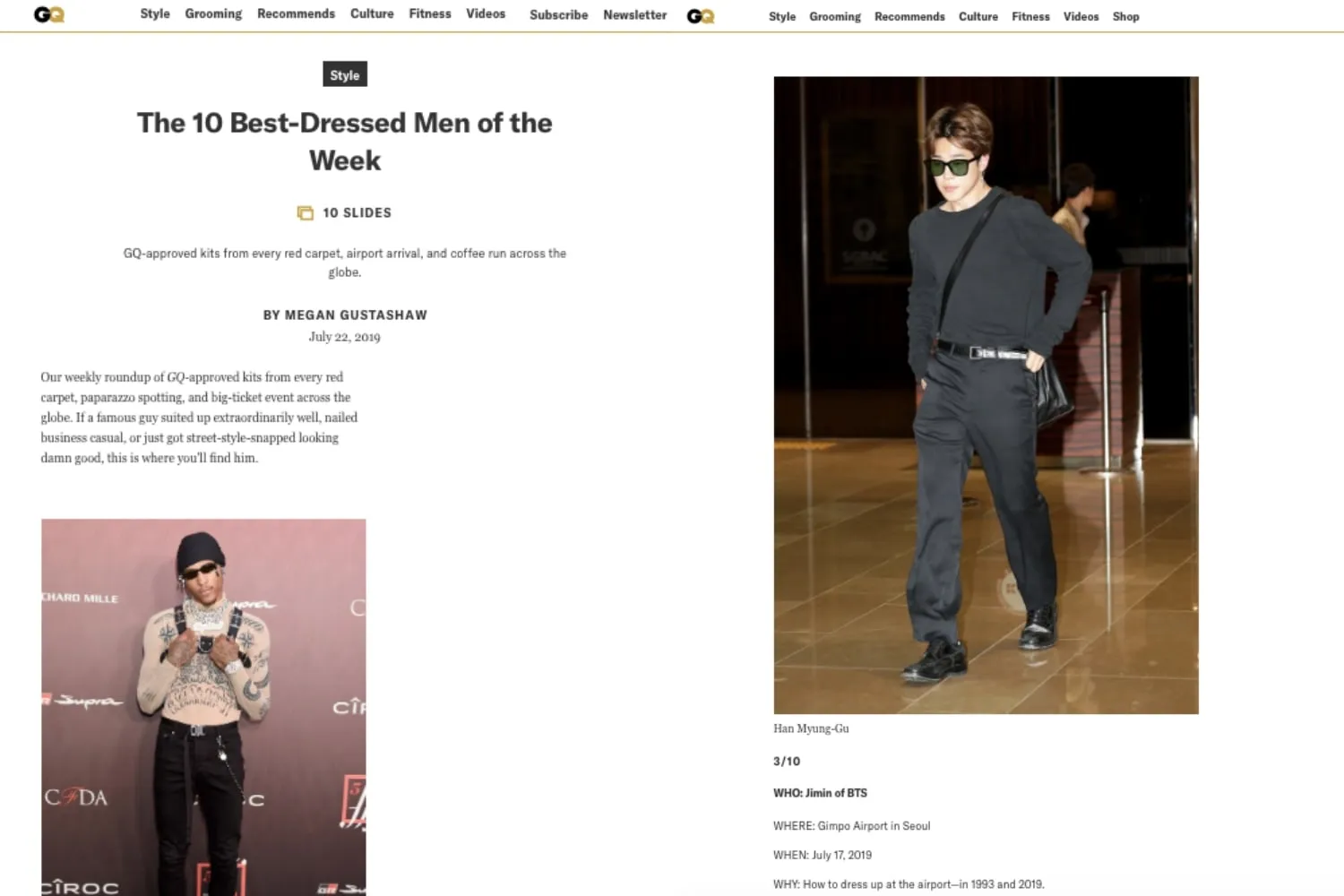Click the slides gallery icon

click(x=306, y=213)
